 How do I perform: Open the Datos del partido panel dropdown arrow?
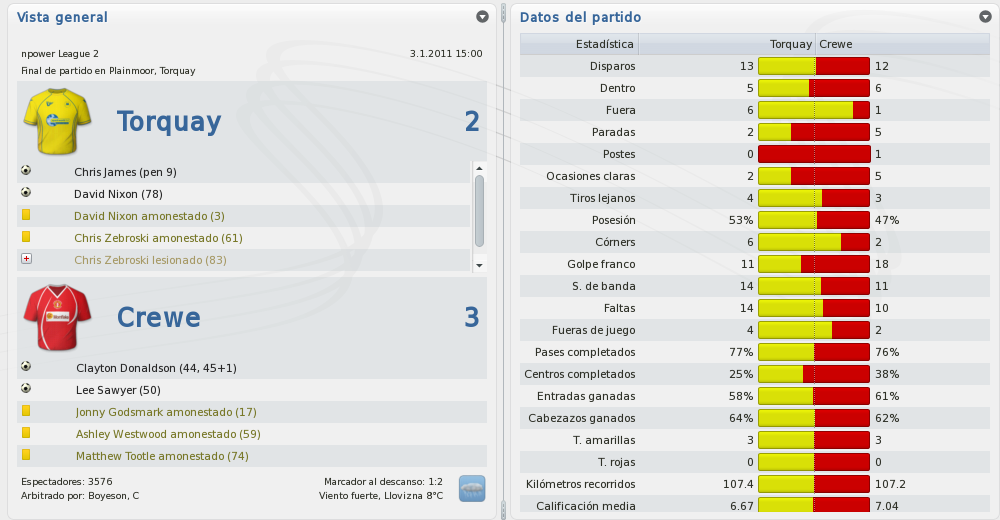[x=985, y=17]
